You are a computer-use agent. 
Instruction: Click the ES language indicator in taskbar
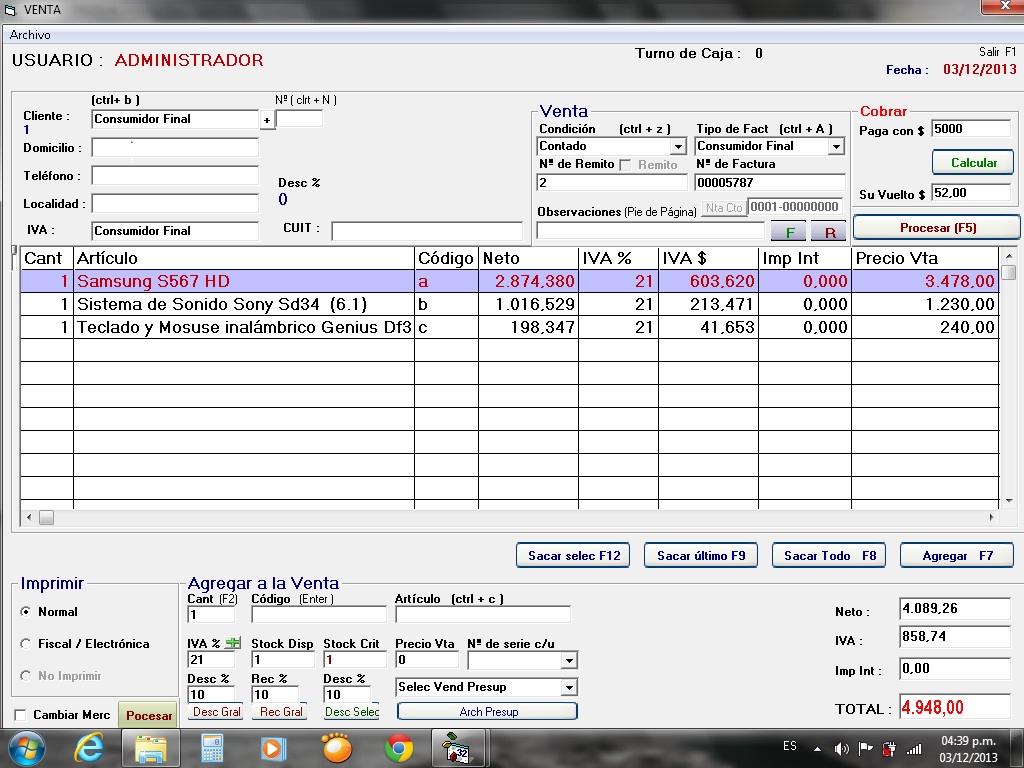point(790,746)
